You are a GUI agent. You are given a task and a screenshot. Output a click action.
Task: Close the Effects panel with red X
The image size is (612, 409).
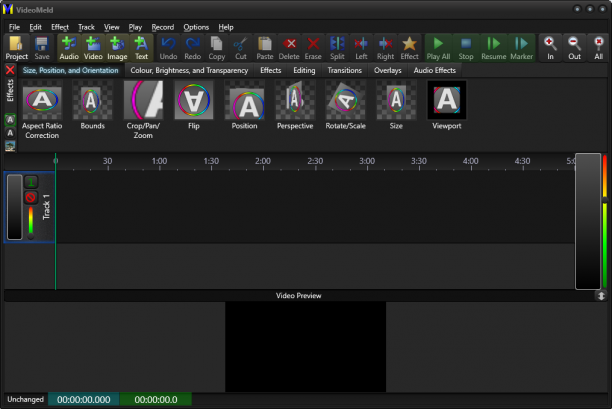click(x=10, y=70)
